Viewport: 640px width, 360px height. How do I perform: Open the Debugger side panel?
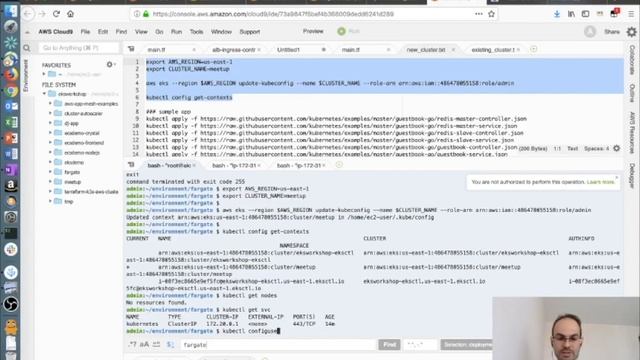coord(632,176)
